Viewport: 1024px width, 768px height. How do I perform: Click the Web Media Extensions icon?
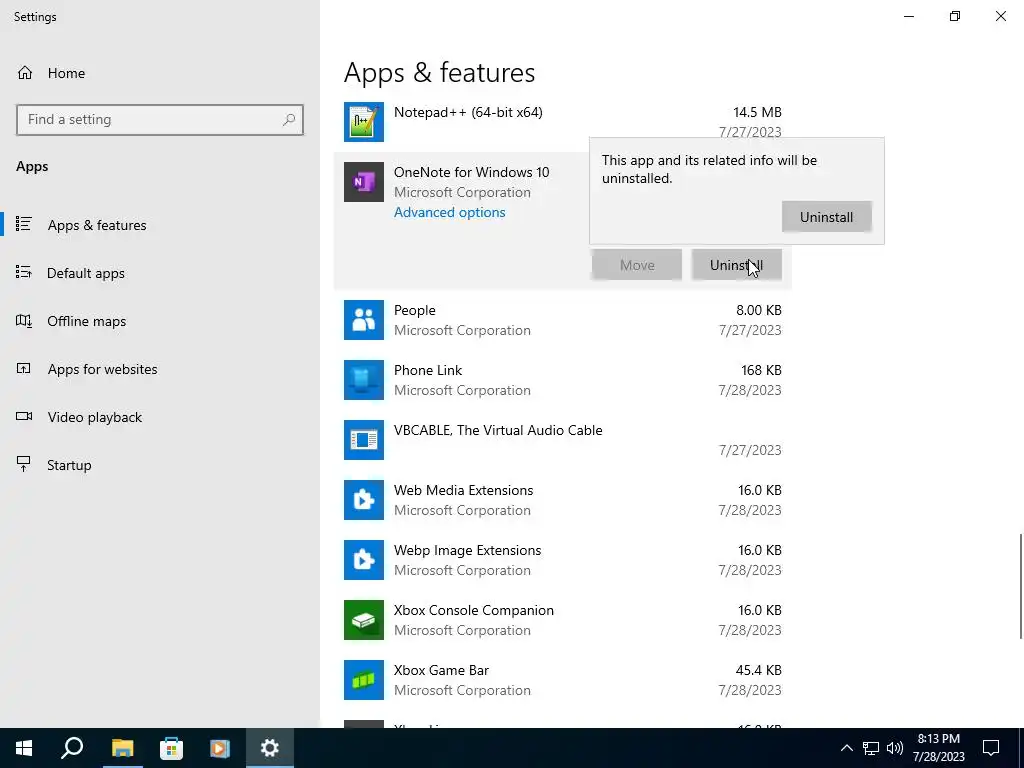(364, 500)
